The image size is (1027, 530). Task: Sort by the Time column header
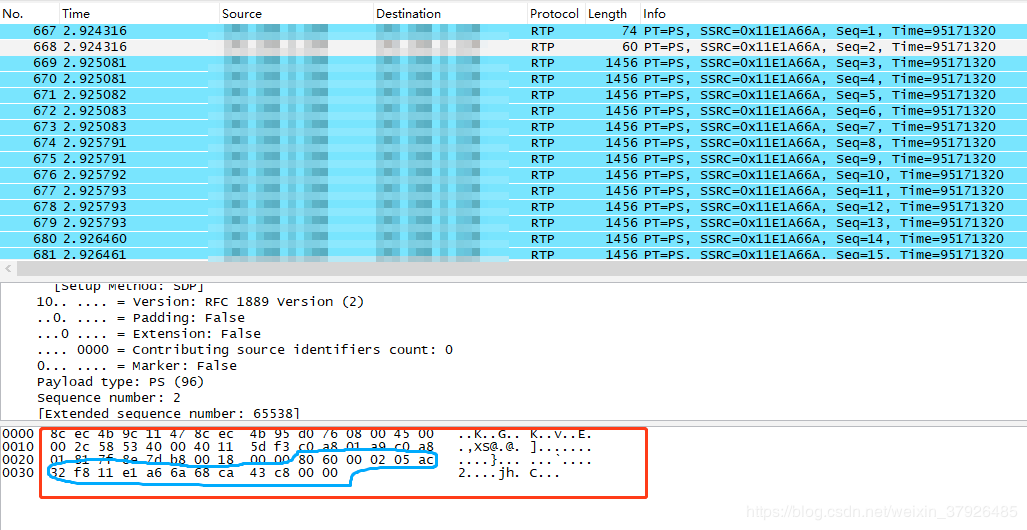coord(139,14)
